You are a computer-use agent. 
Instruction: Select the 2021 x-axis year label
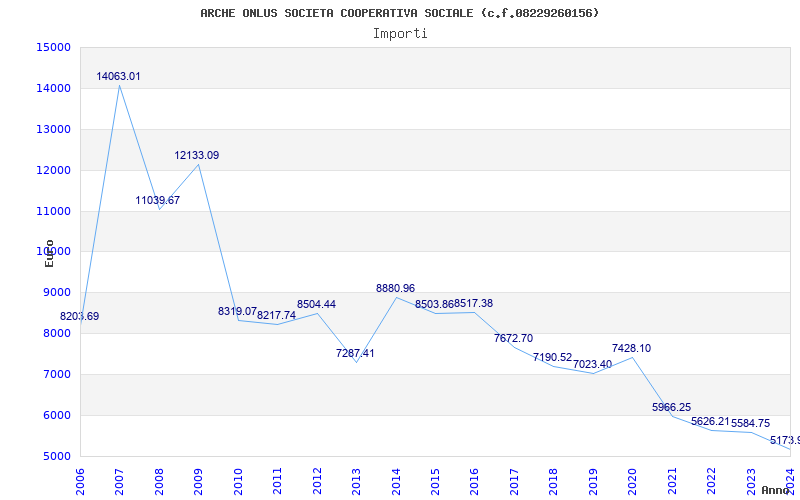click(672, 481)
